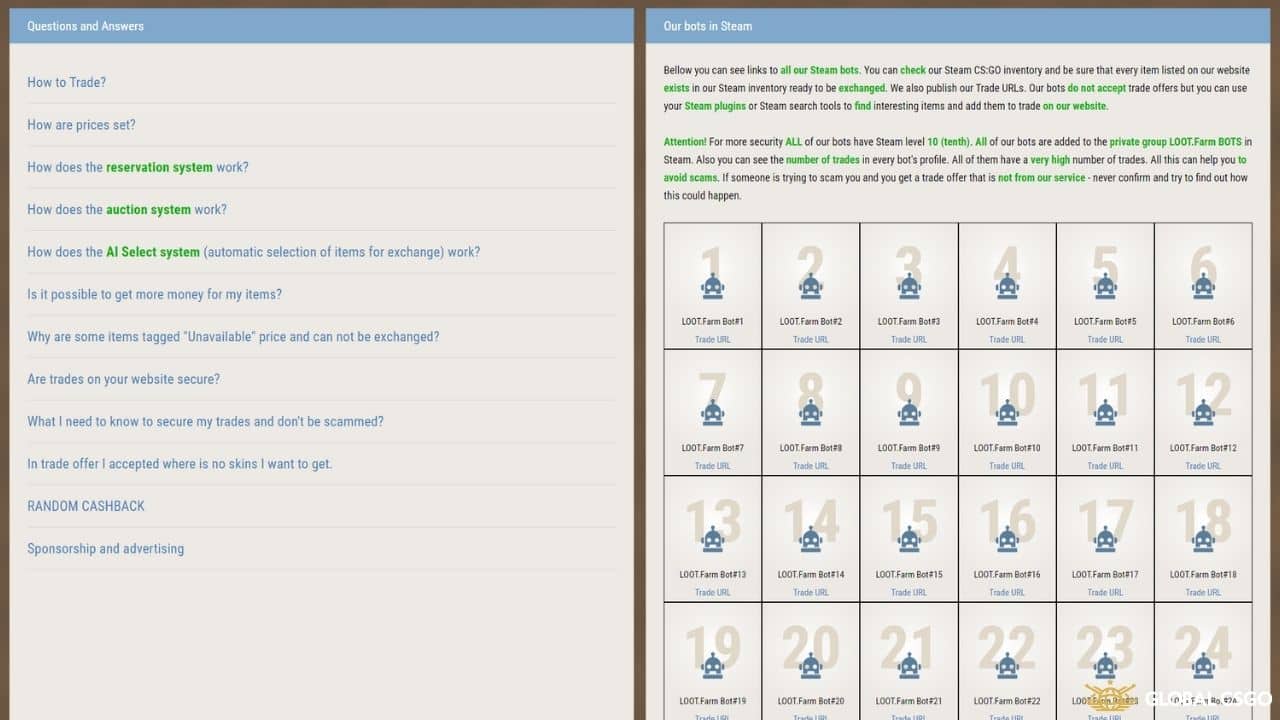
Task: Open Trade URL link for Bot#6
Action: [1202, 340]
